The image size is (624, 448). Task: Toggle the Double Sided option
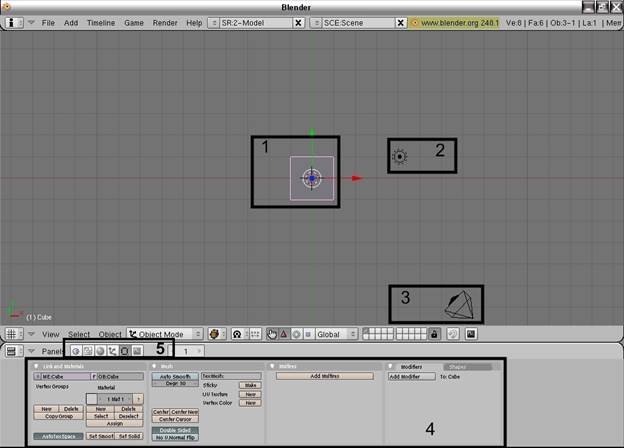tap(175, 431)
